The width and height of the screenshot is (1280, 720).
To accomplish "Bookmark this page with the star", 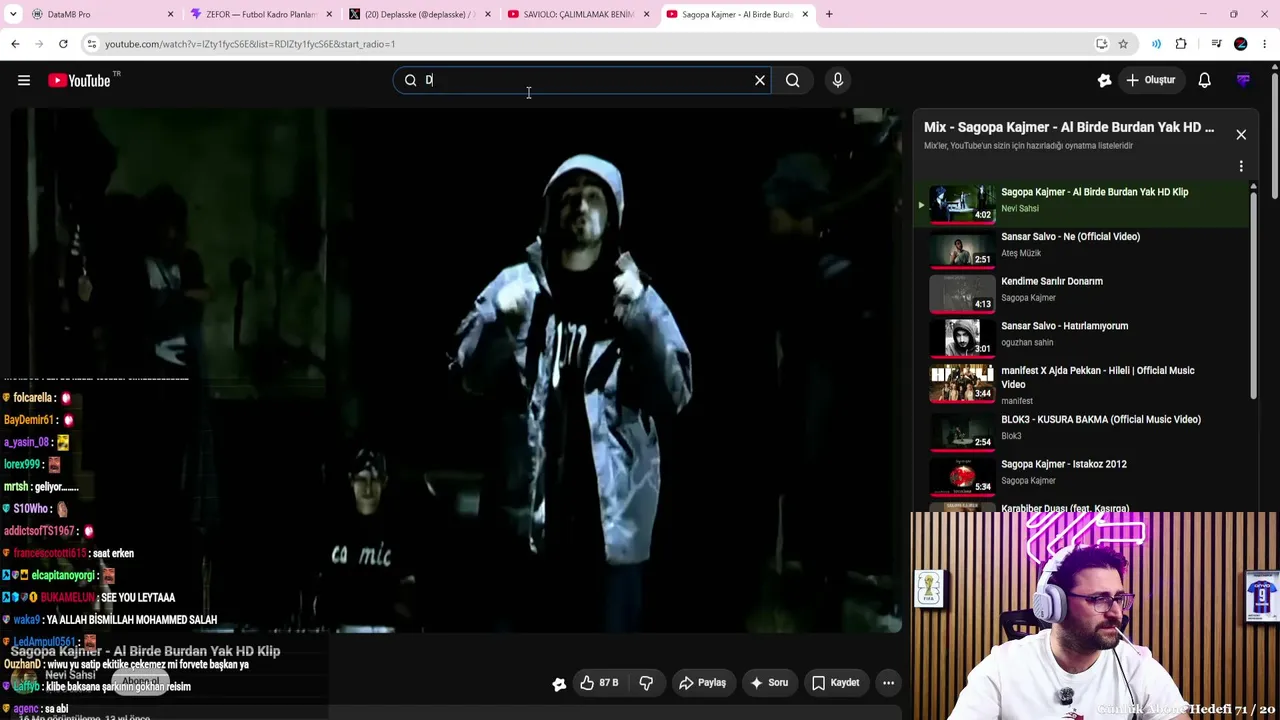I will point(1123,44).
